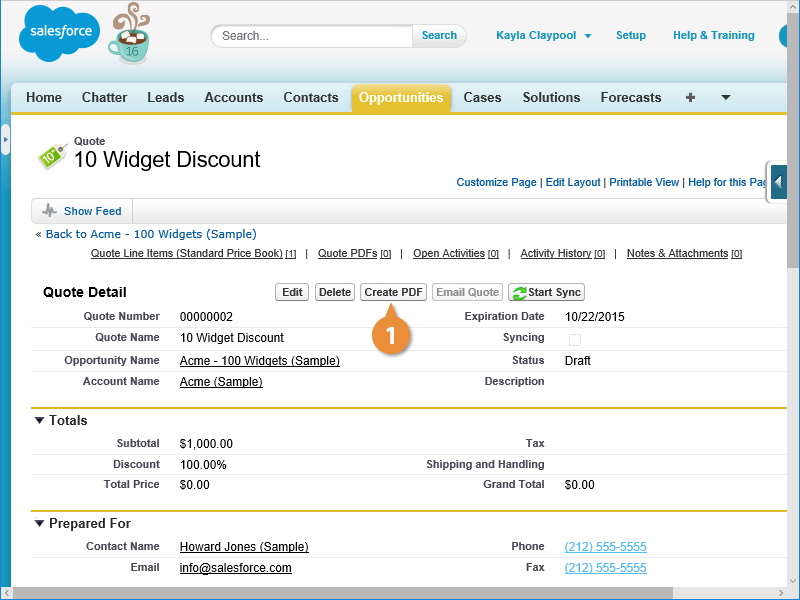Collapse the Prepared For section
Viewport: 800px width, 600px height.
[x=39, y=523]
